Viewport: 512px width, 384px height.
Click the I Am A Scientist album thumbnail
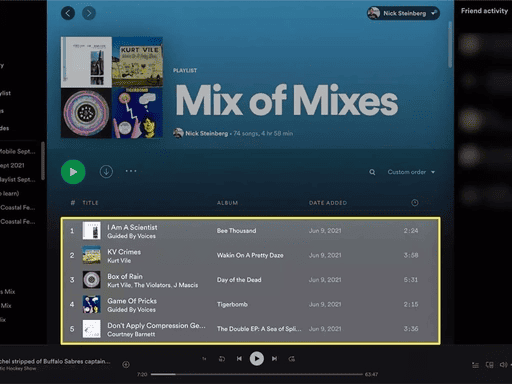point(92,231)
